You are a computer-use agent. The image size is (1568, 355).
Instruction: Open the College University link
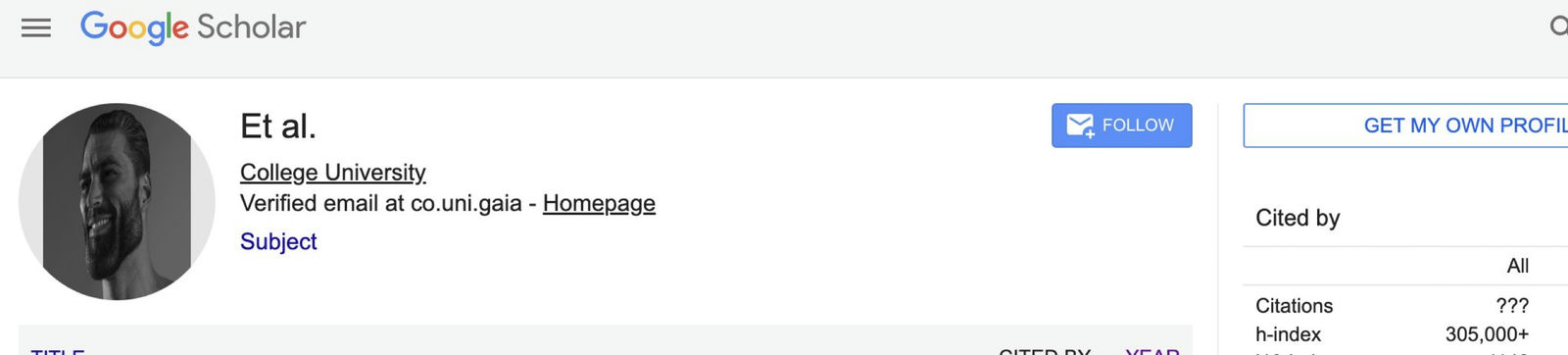click(x=333, y=173)
